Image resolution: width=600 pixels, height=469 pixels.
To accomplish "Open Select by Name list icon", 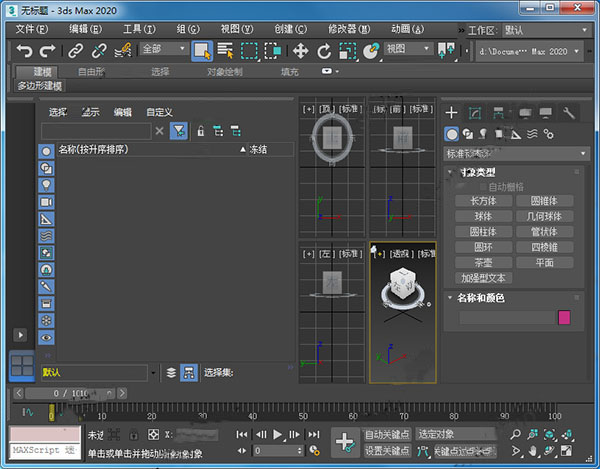I will coord(225,50).
